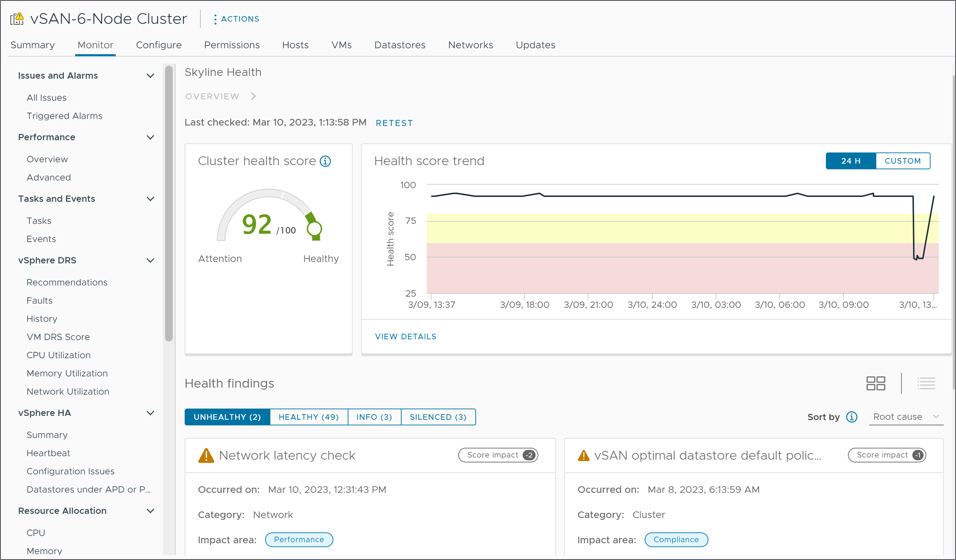The height and width of the screenshot is (560, 956).
Task: Open the Configure tab
Action: coord(159,45)
